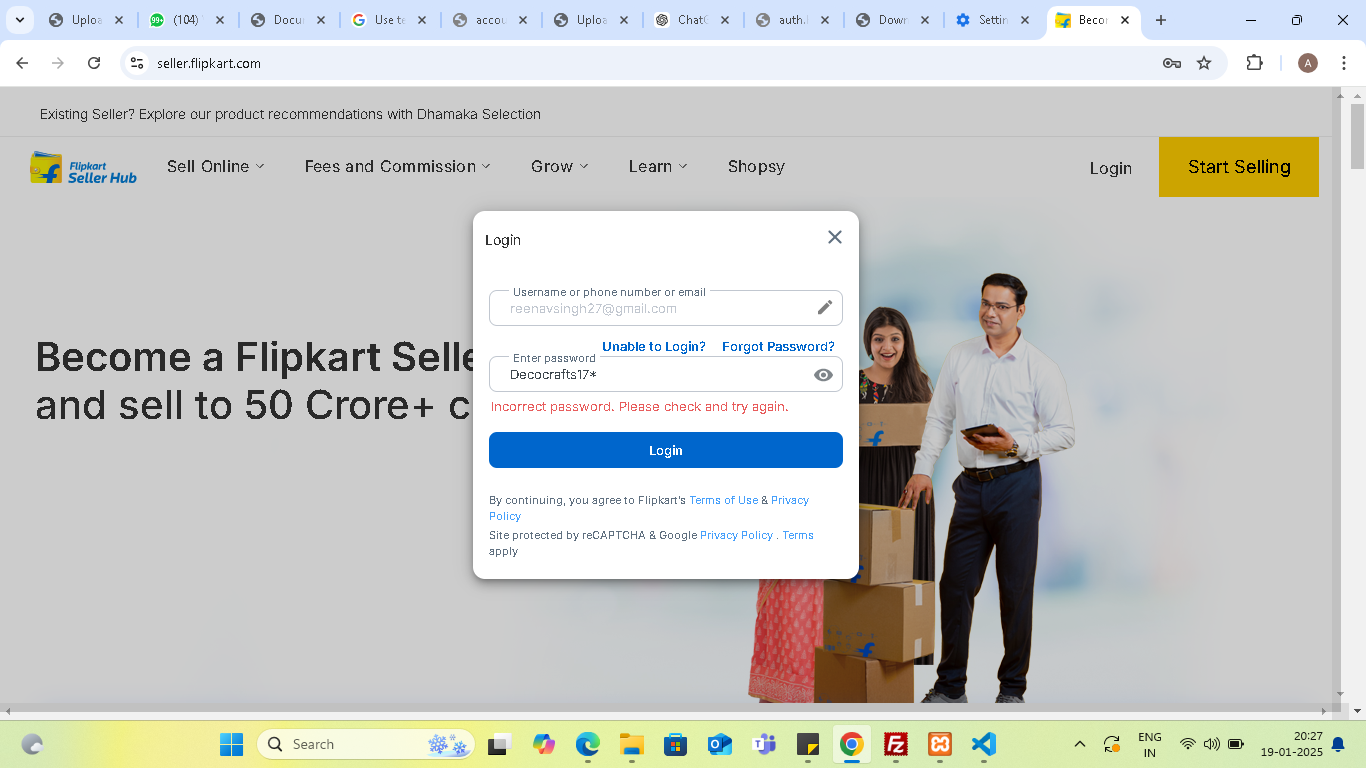1366x768 pixels.
Task: Expand the Learn dropdown
Action: point(657,166)
